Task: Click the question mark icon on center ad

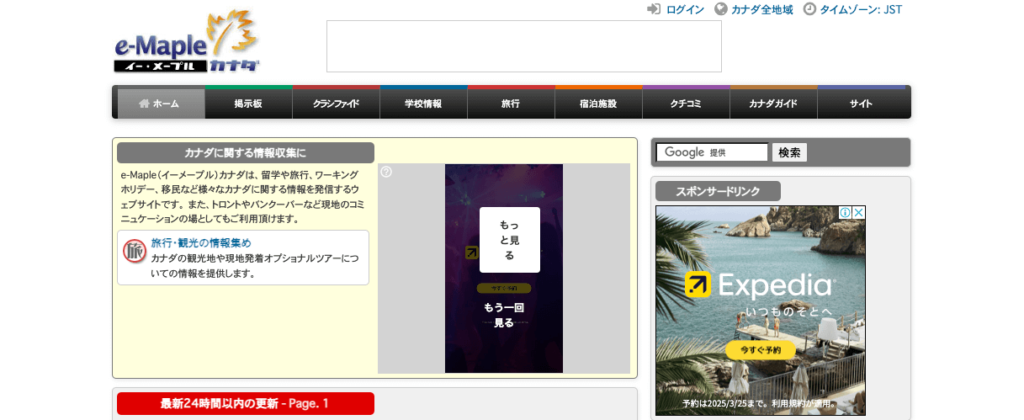Action: [386, 172]
